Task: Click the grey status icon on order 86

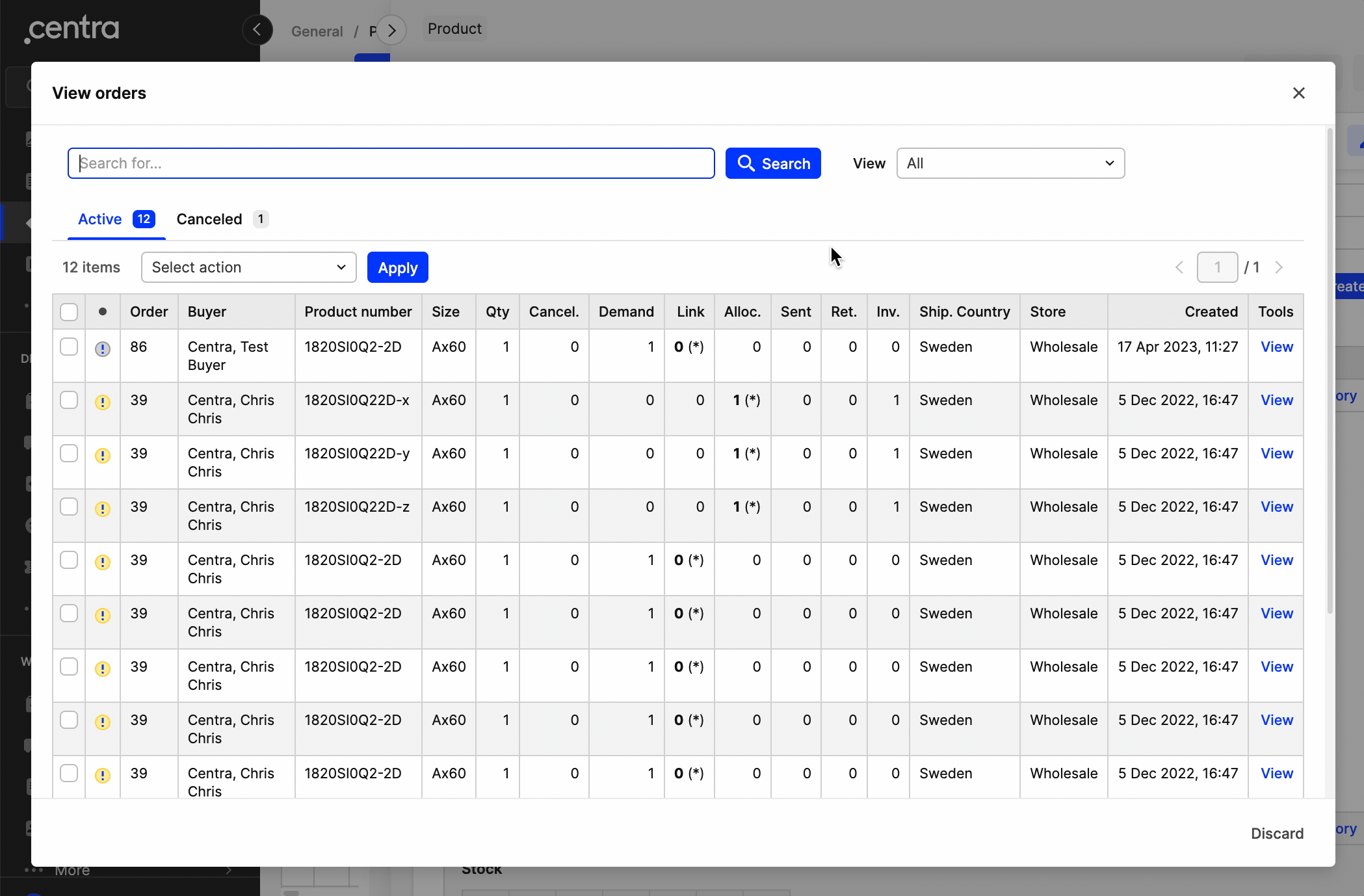Action: click(103, 349)
